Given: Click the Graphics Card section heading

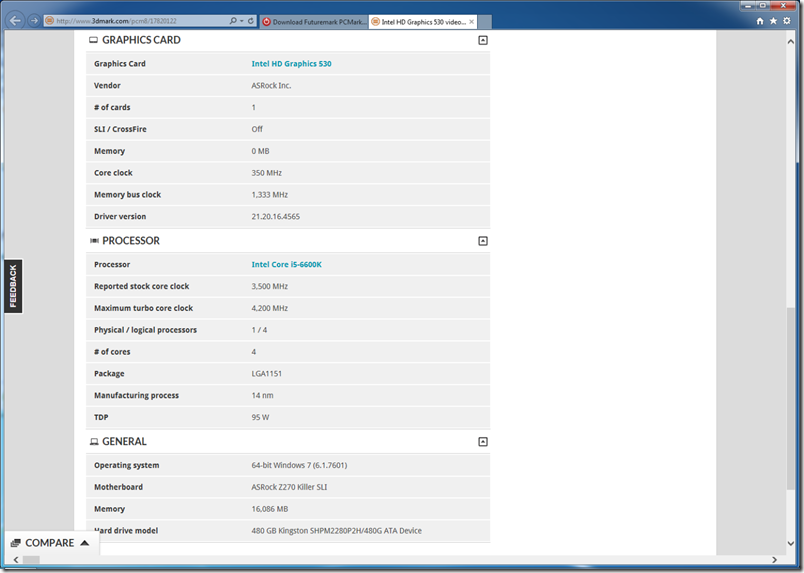Looking at the screenshot, I should coord(141,40).
